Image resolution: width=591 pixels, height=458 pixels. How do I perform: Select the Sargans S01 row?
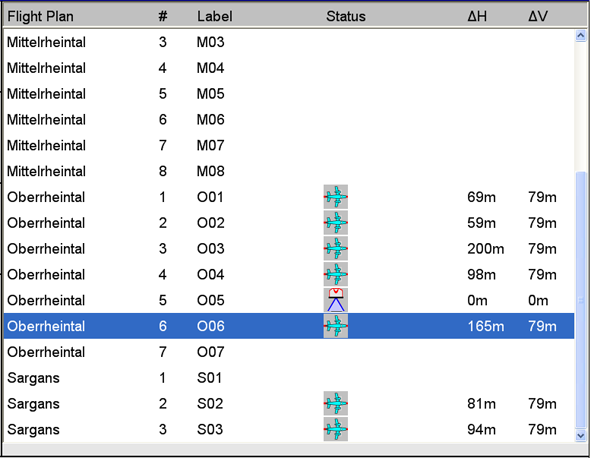[x=289, y=378]
